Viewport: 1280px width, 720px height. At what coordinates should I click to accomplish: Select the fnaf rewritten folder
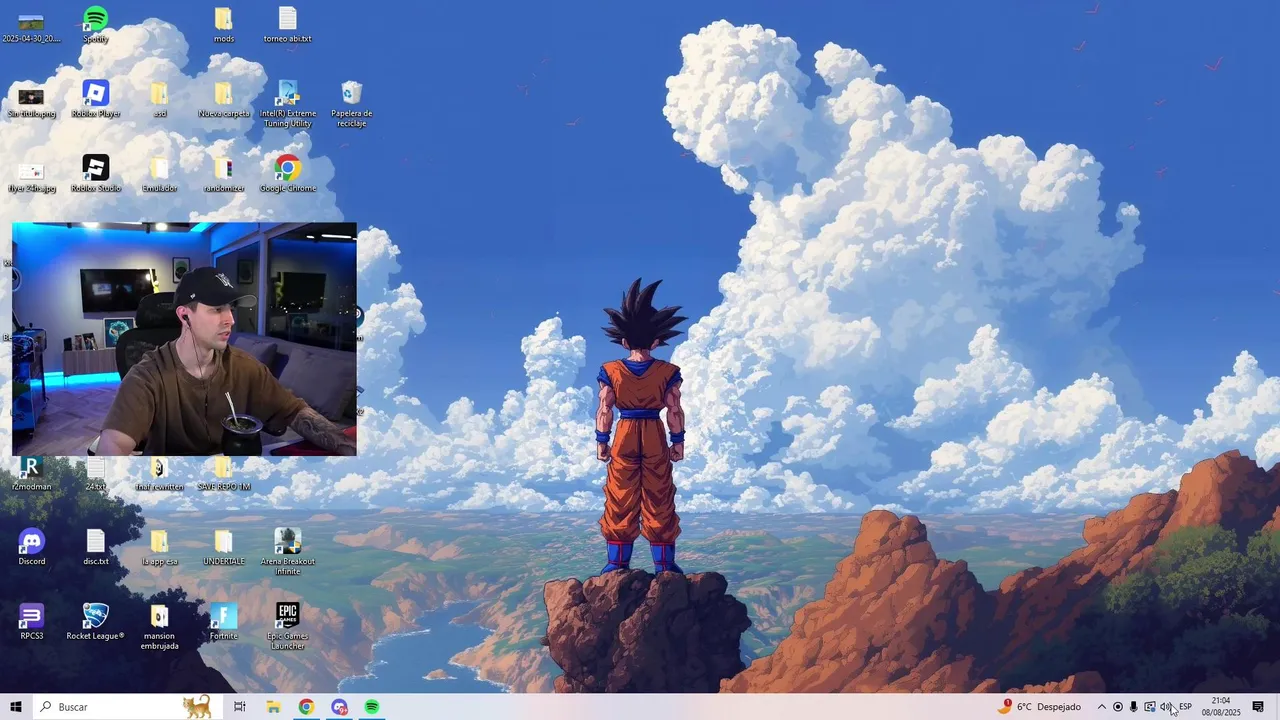tap(159, 474)
